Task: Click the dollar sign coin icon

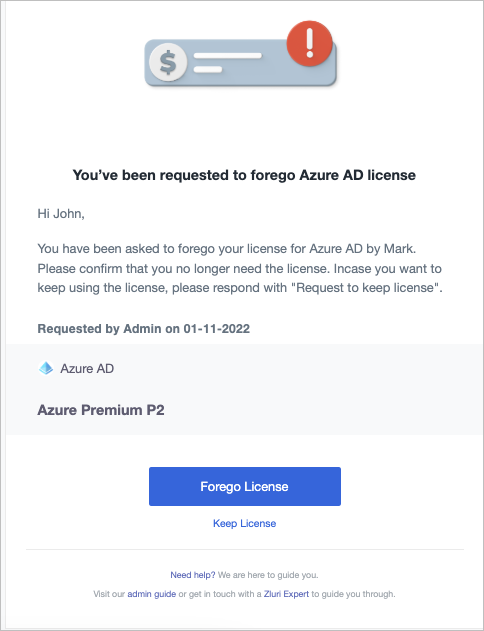Action: (x=168, y=62)
